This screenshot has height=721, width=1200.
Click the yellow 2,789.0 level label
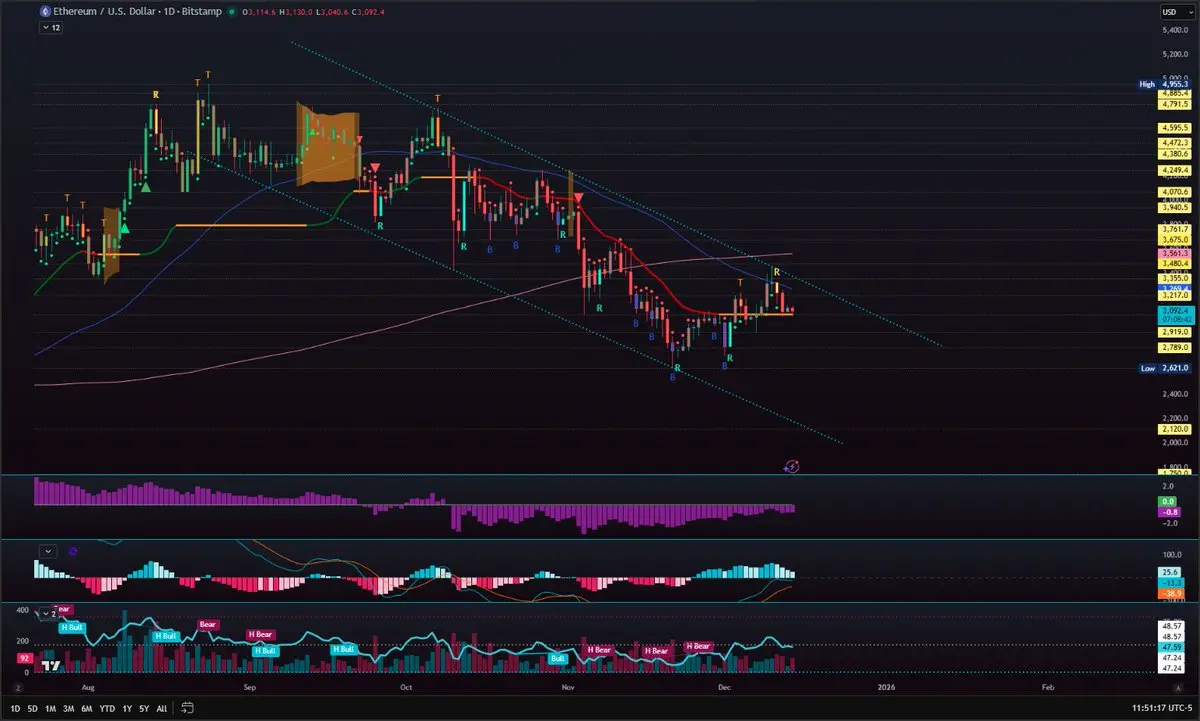pos(1173,347)
